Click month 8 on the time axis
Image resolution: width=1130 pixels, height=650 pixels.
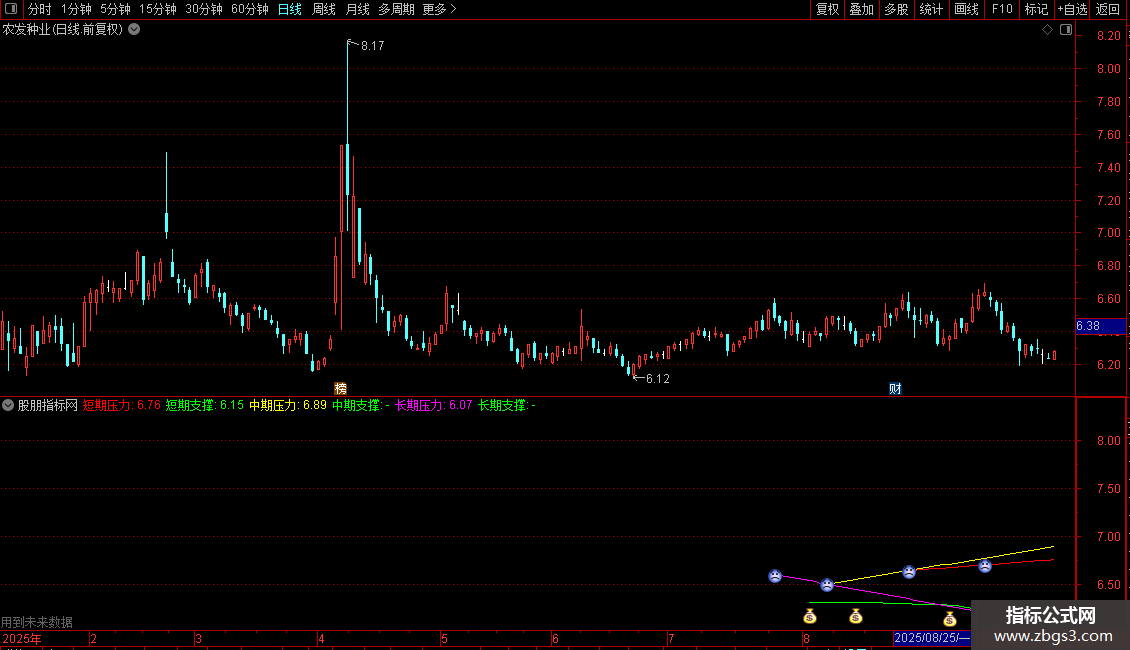(x=806, y=638)
